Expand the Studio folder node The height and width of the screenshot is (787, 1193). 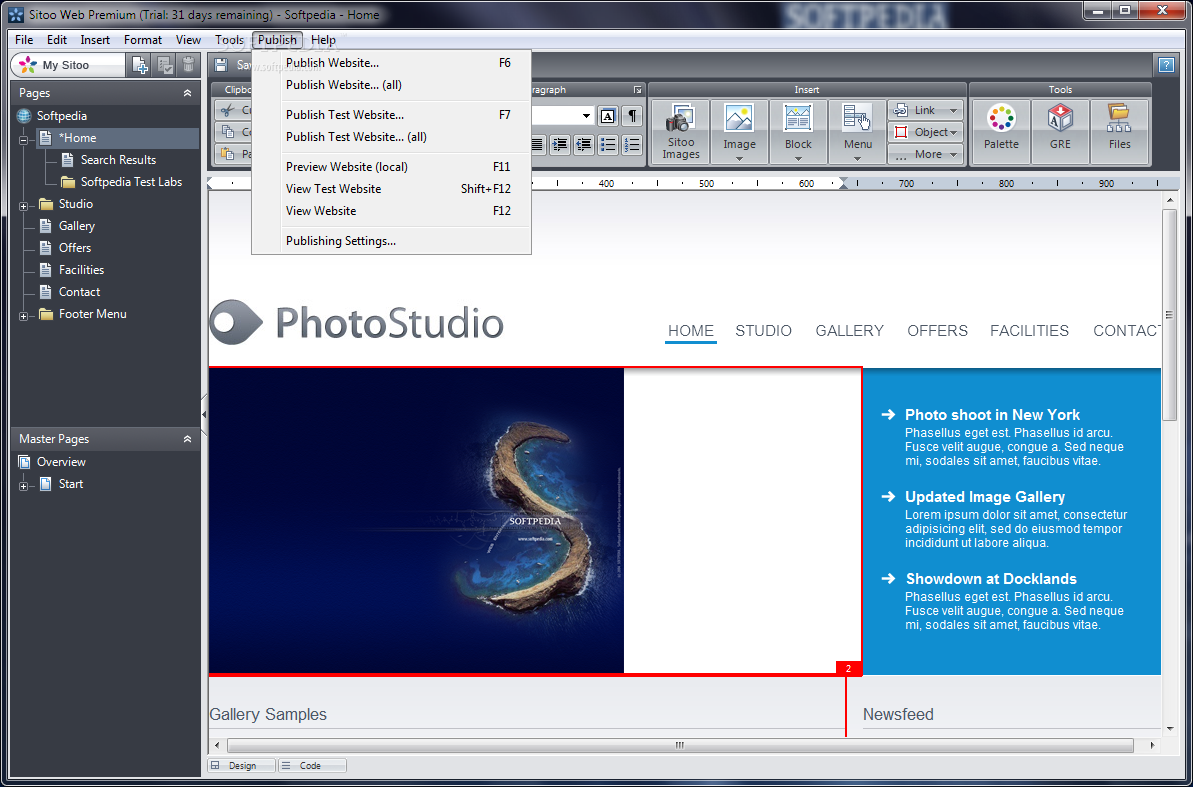tap(24, 206)
